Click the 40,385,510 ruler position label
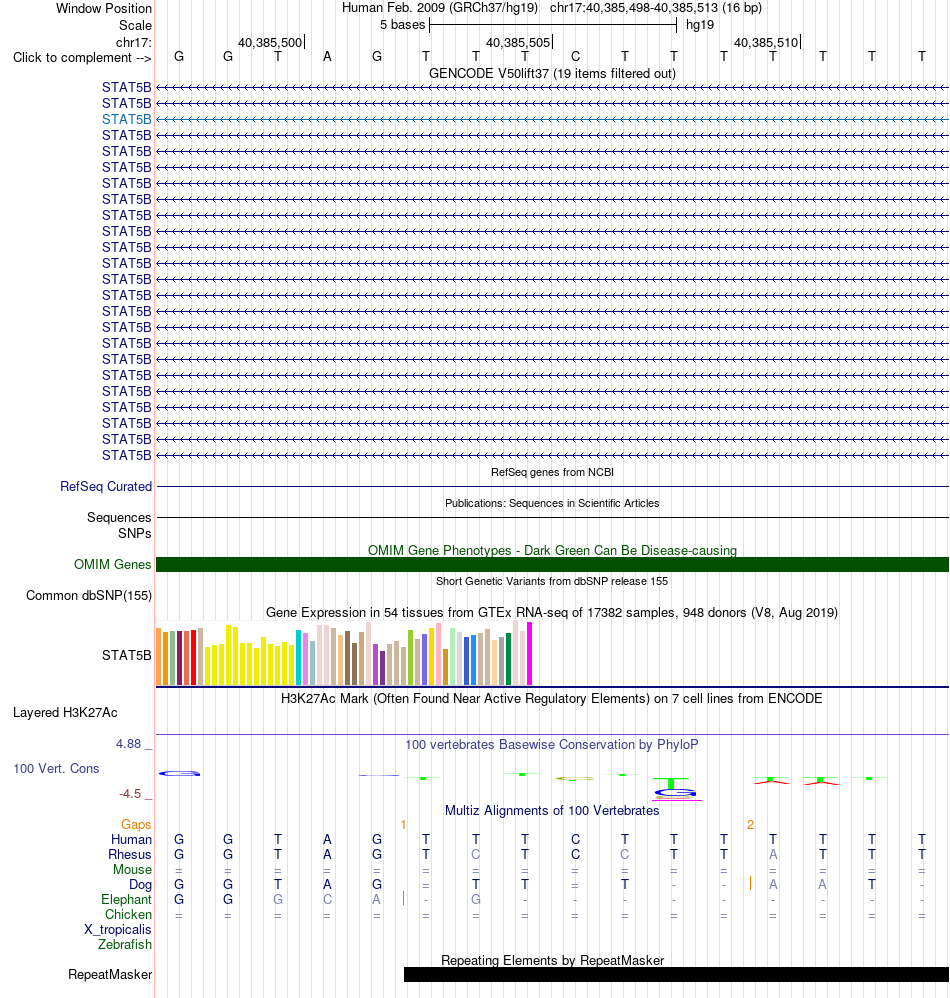Screen dimensions: 950x998 pos(765,43)
